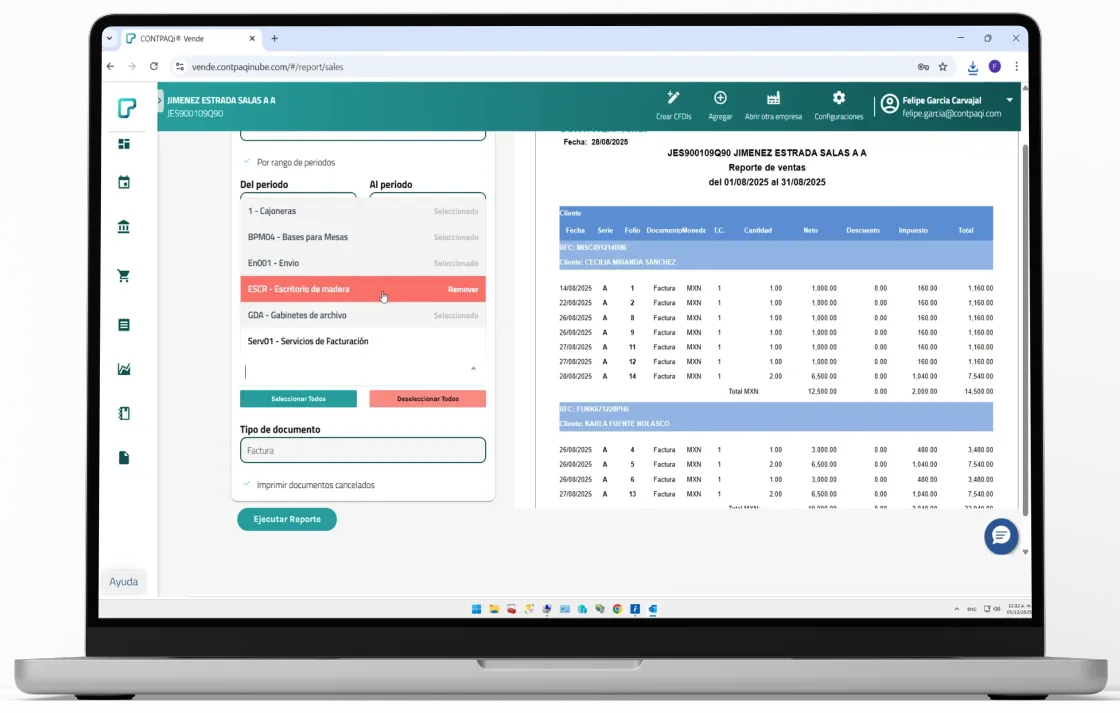The height and width of the screenshot is (713, 1120).
Task: Close the CONTPAQi Vende tab
Action: 252,39
